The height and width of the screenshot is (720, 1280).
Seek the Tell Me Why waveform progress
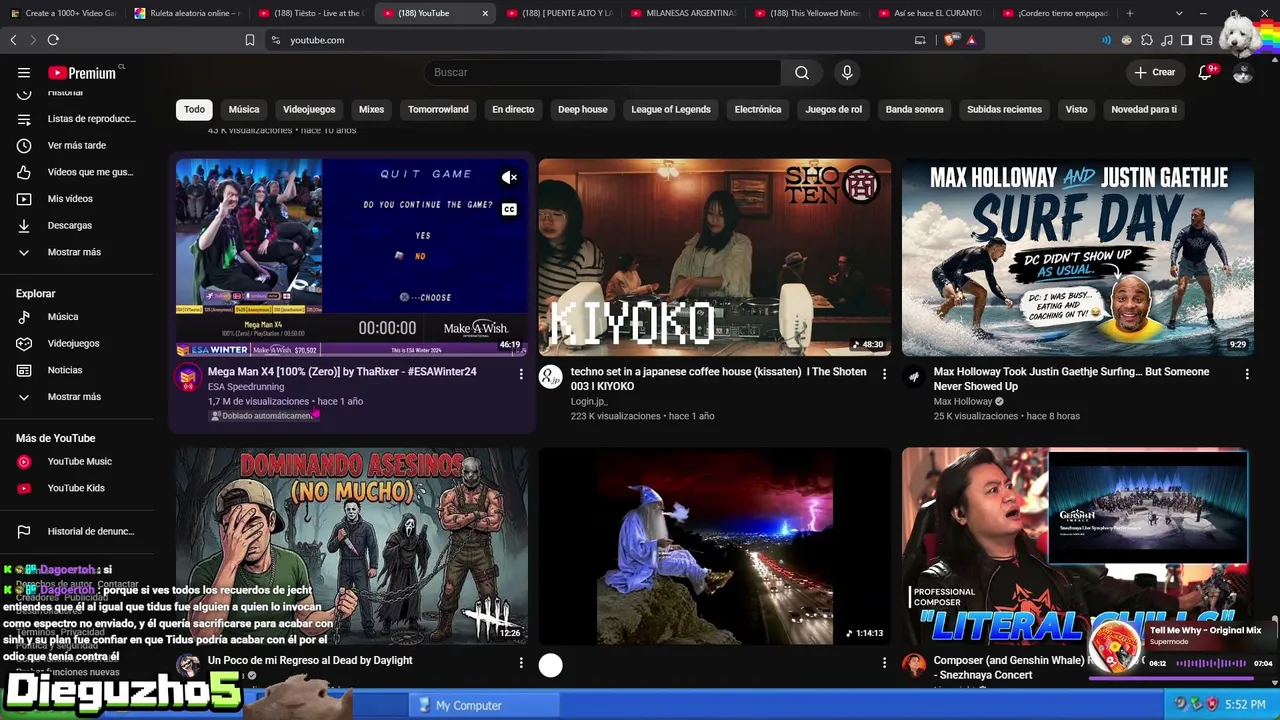coord(1211,663)
